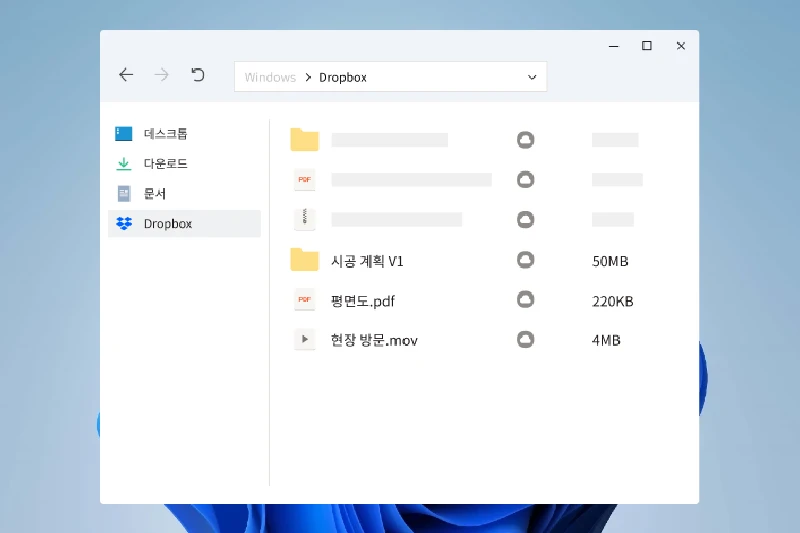This screenshot has width=800, height=533.
Task: Click the Dropbox logo icon in sidebar
Action: (x=124, y=223)
